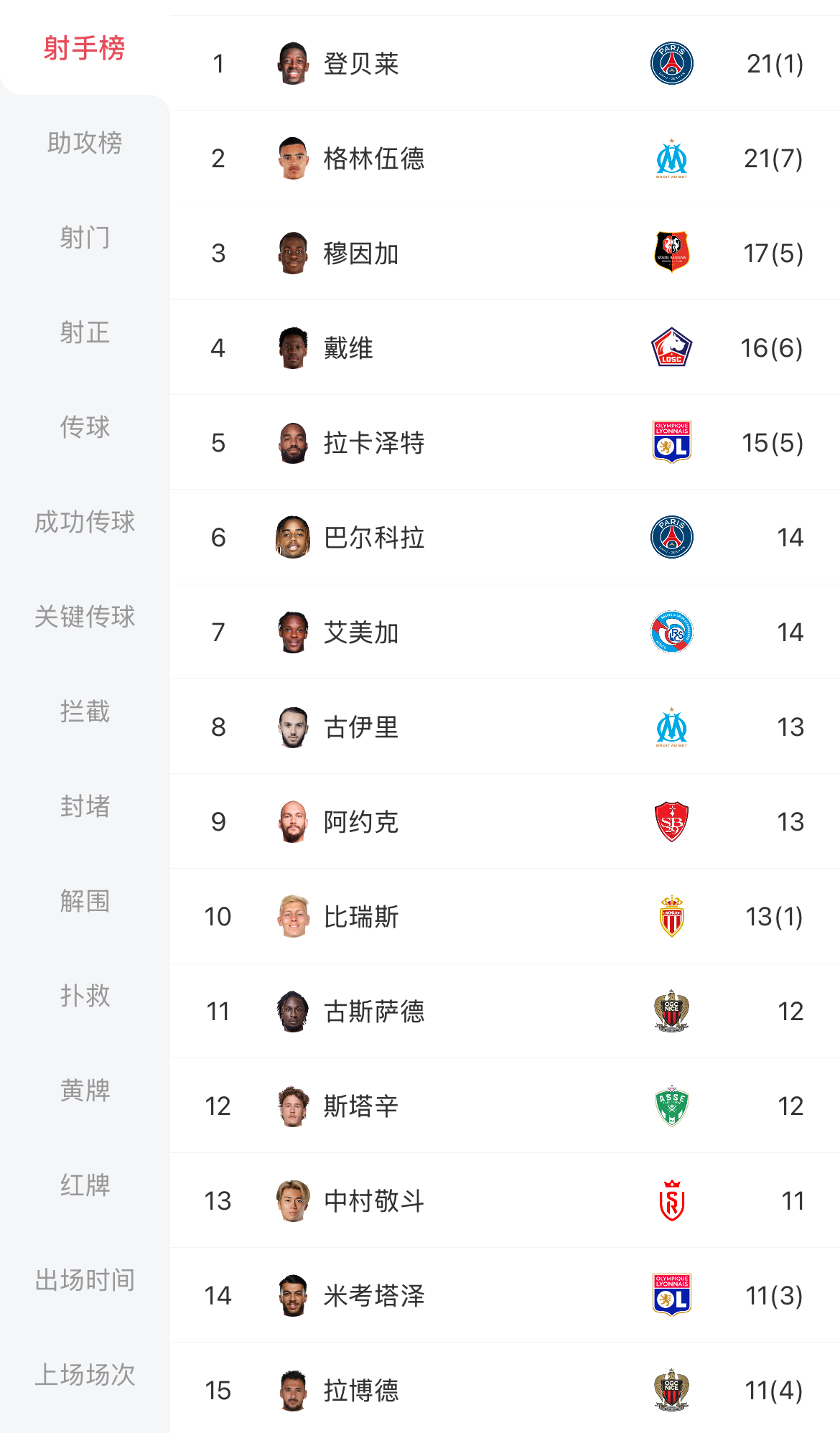Click 古伊里 player avatar photo

(x=293, y=727)
